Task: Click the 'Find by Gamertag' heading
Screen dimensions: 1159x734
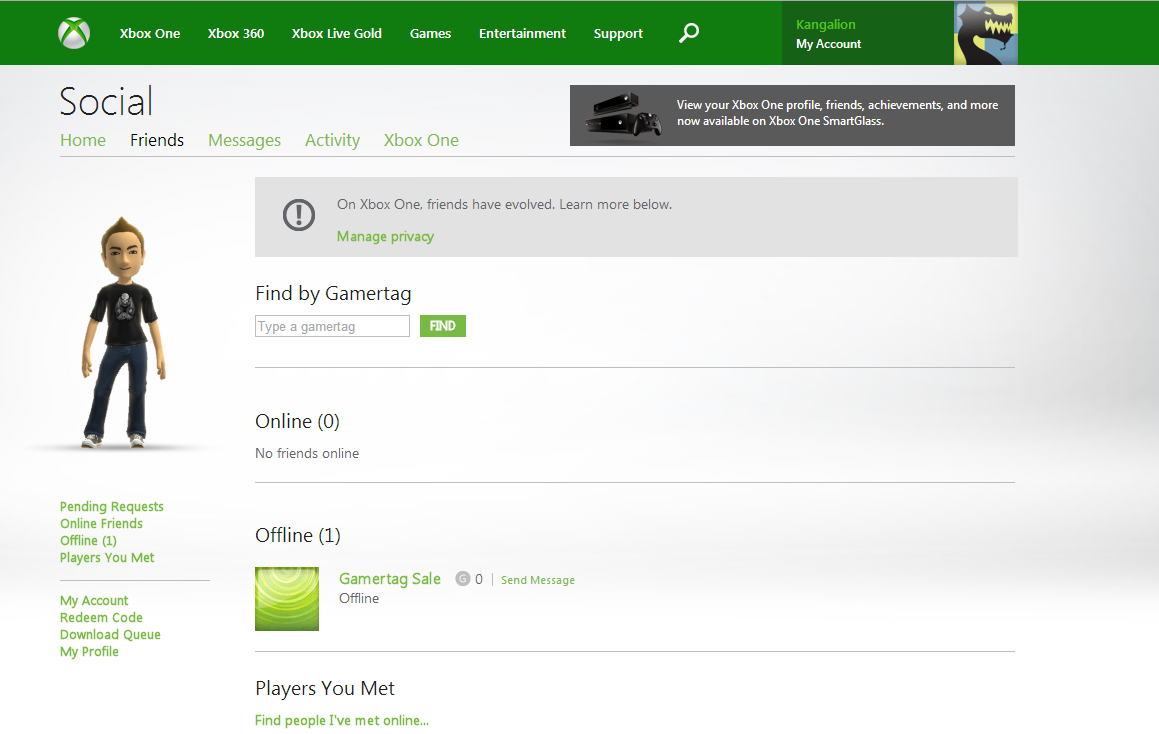Action: pos(333,293)
